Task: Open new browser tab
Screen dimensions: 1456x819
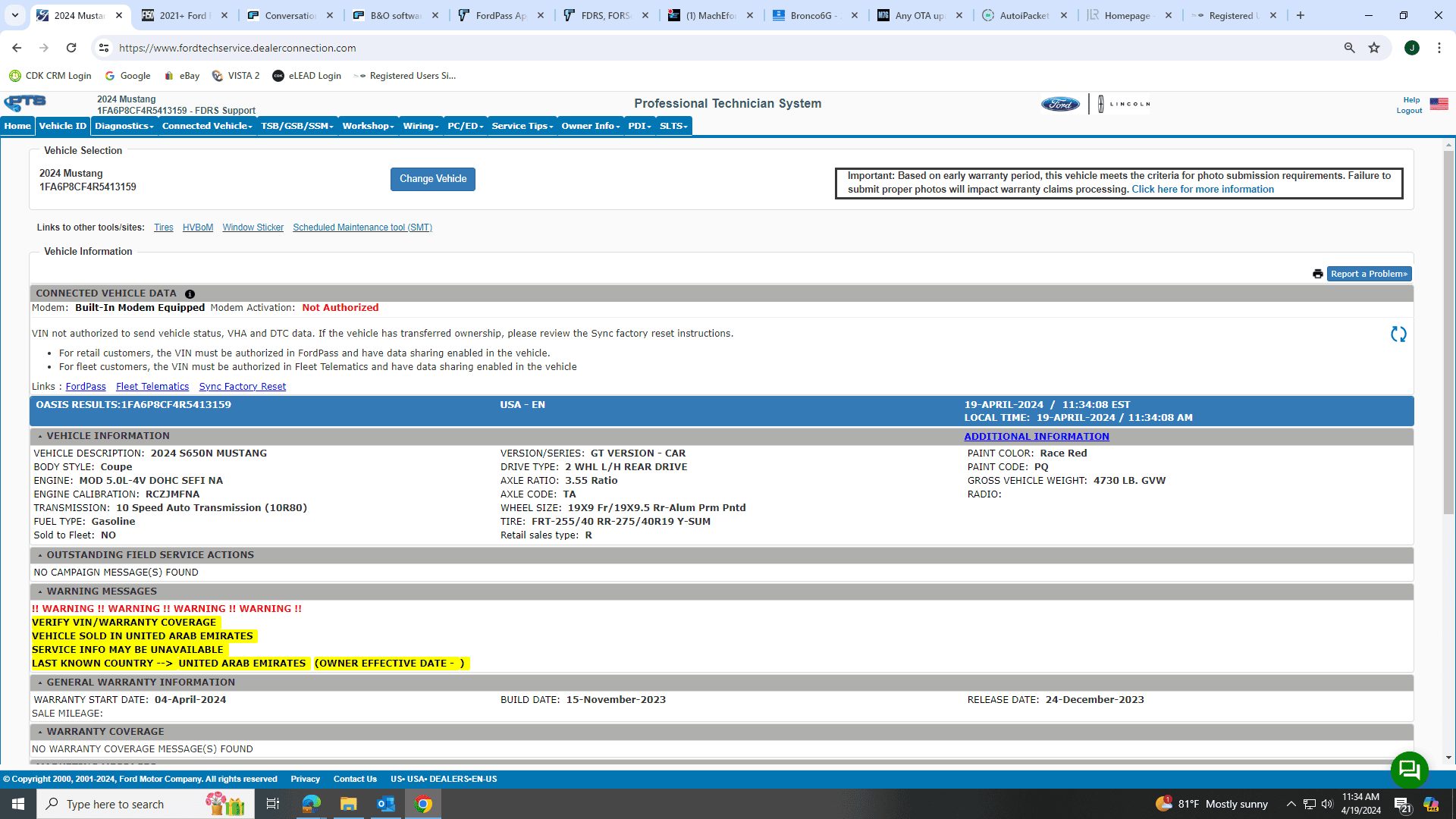Action: click(1301, 15)
